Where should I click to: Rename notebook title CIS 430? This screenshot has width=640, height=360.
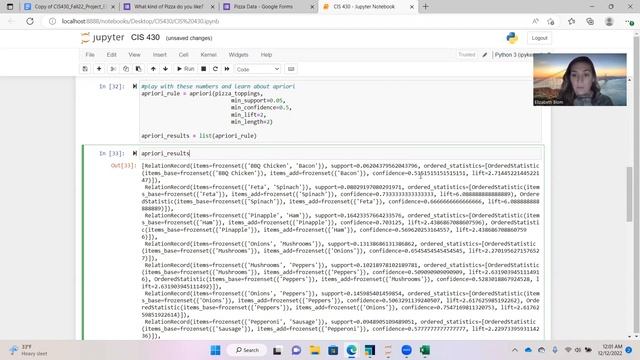145,38
